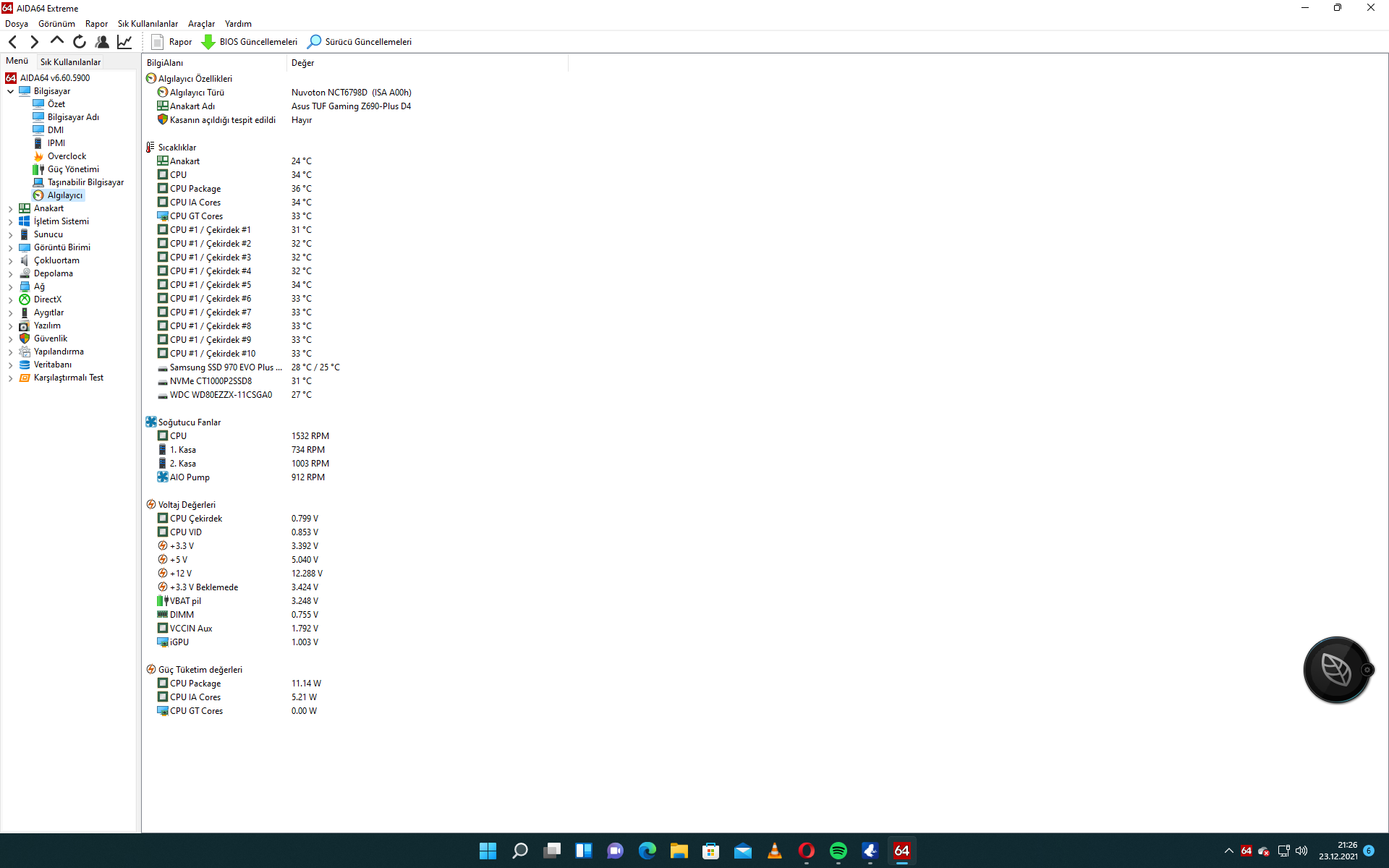This screenshot has height=868, width=1389.
Task: Expand the Güvenlik tree node
Action: click(x=10, y=339)
